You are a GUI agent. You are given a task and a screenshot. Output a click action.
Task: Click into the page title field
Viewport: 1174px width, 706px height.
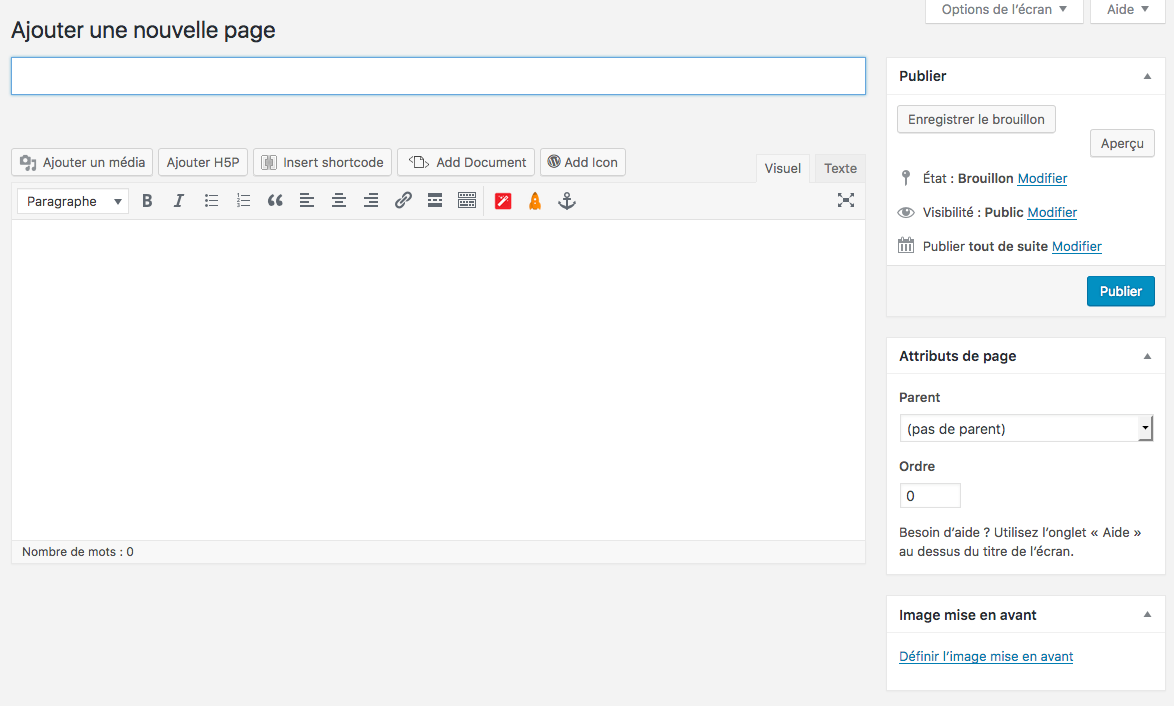pos(438,76)
